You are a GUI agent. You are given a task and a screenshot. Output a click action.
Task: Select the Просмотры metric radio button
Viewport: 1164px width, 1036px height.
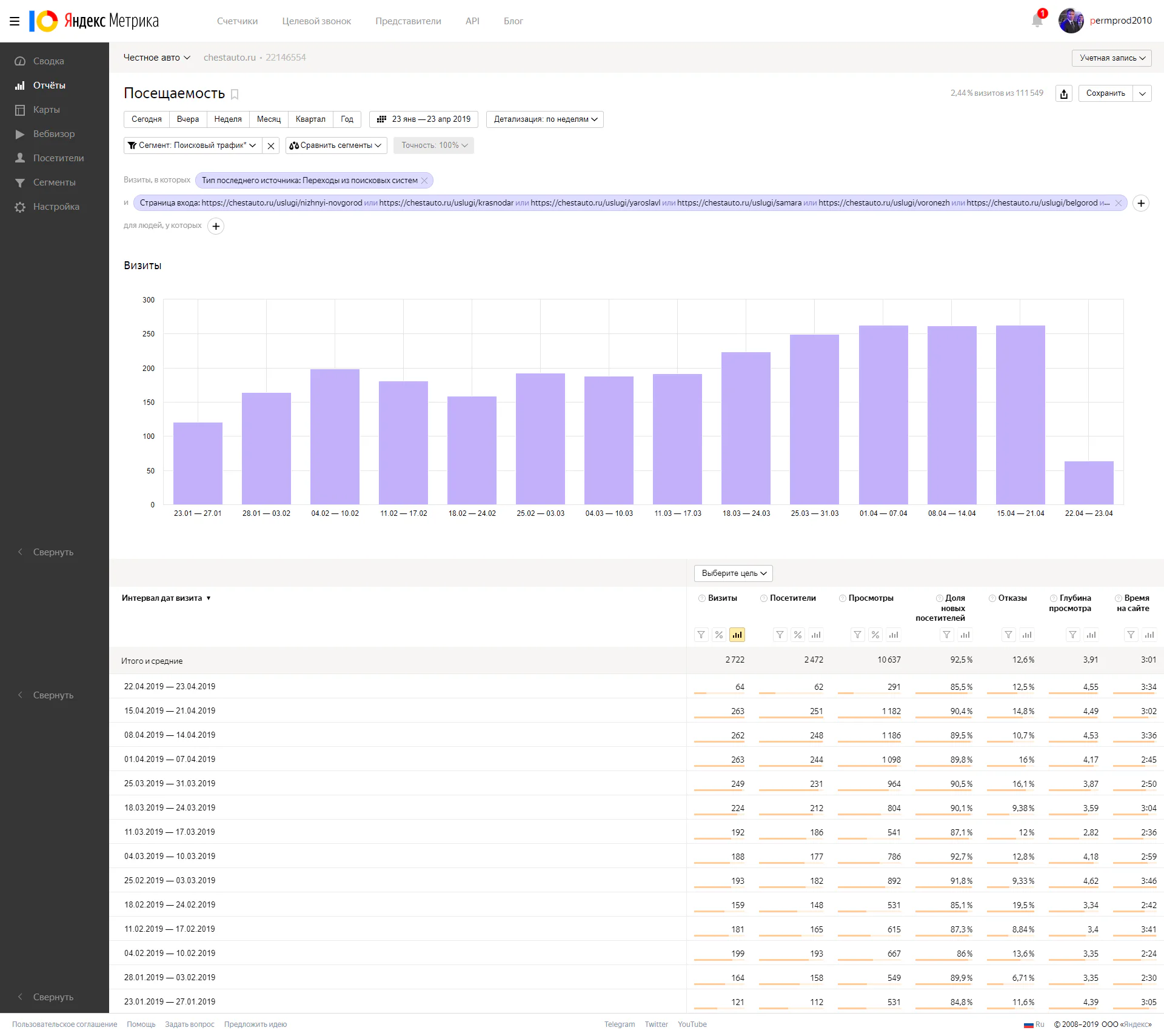point(842,598)
